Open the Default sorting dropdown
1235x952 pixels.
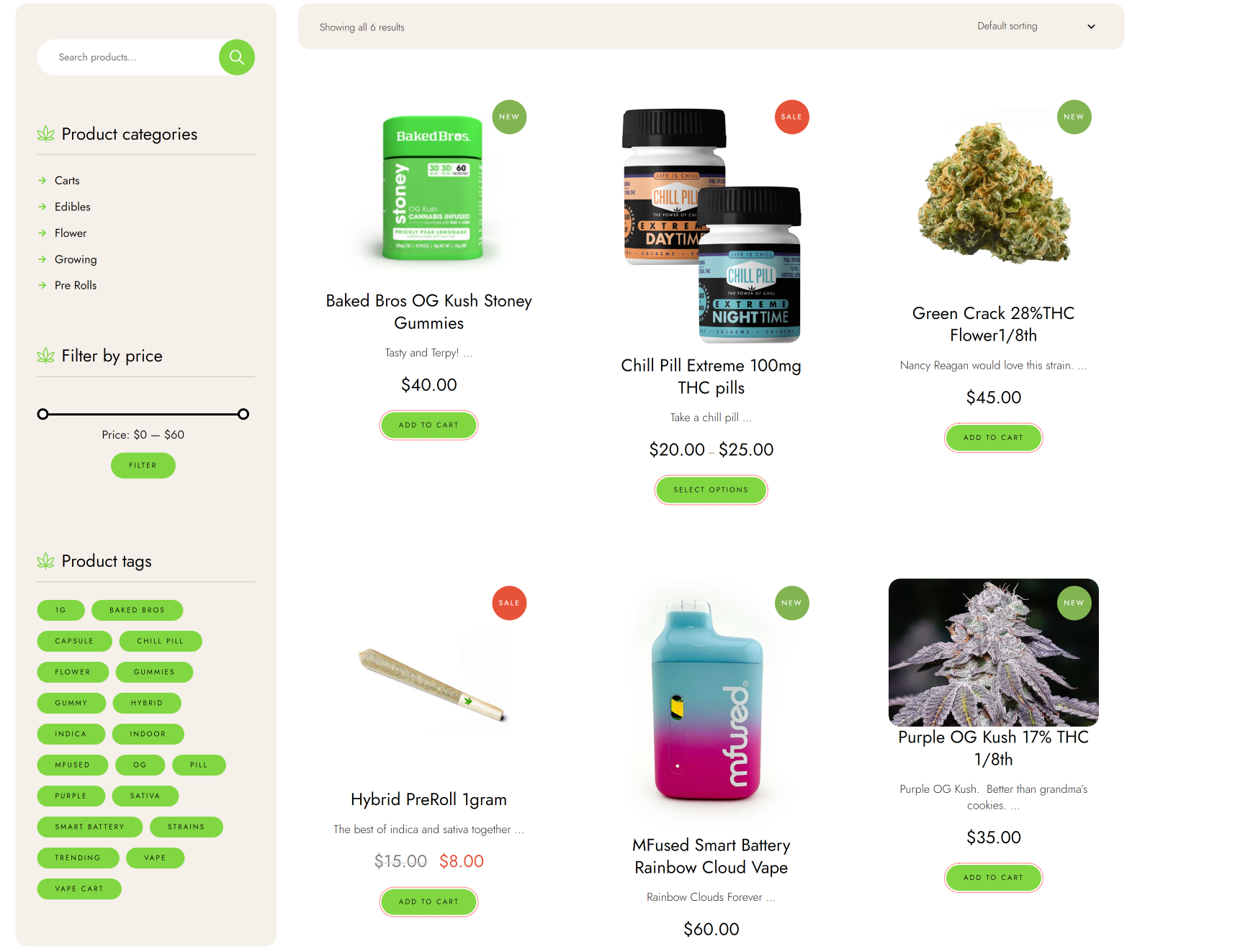pos(1036,26)
